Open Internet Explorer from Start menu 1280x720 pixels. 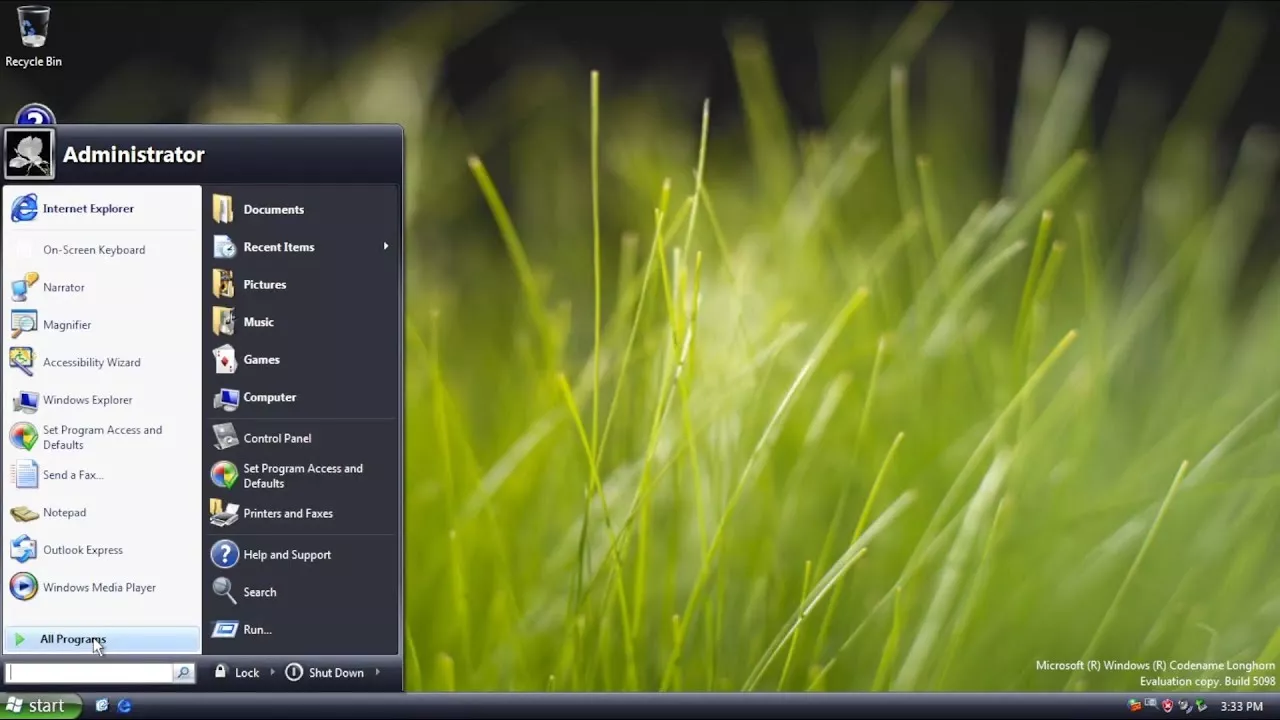coord(87,208)
